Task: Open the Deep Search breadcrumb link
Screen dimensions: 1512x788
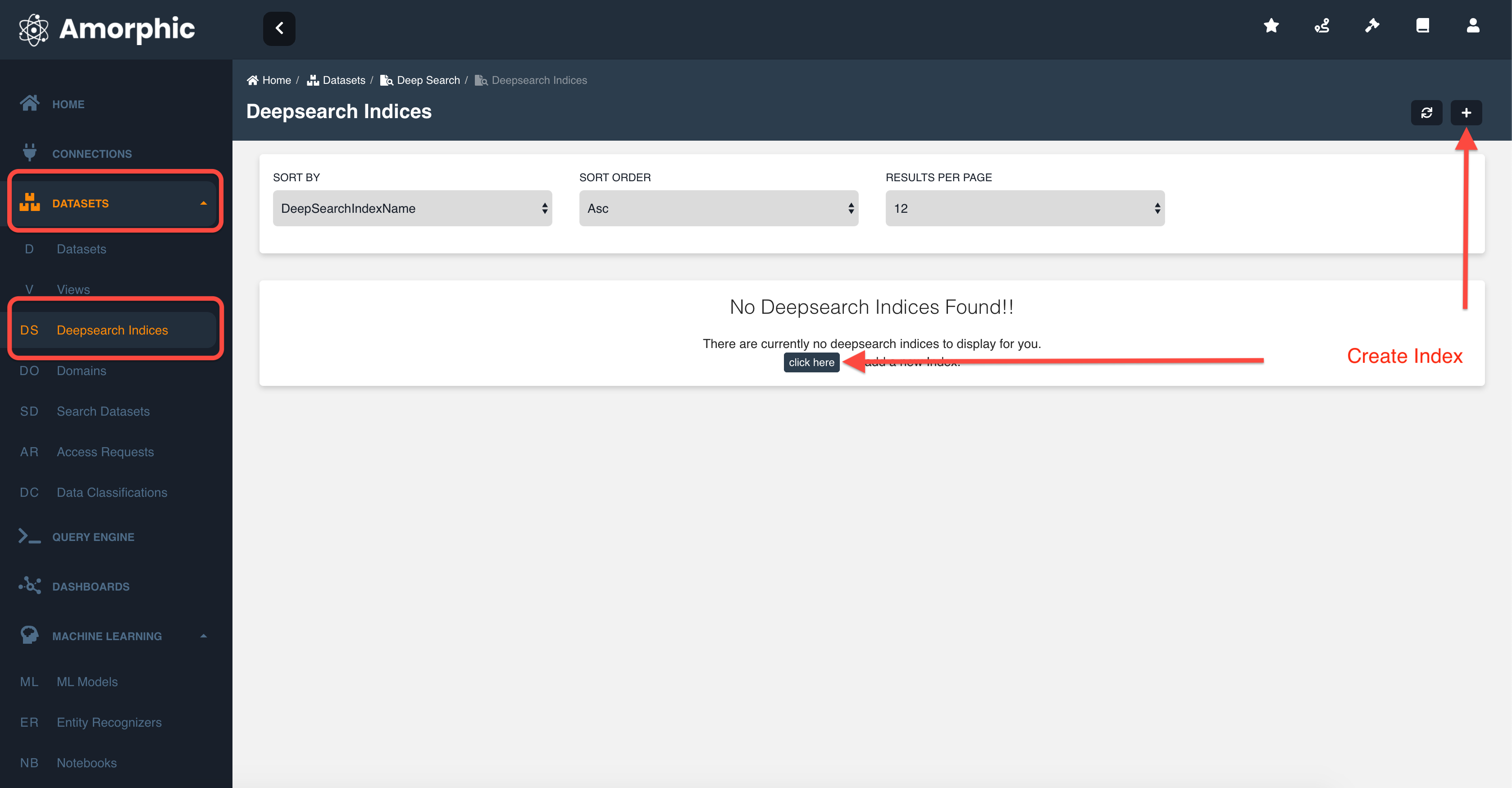Action: coord(428,80)
